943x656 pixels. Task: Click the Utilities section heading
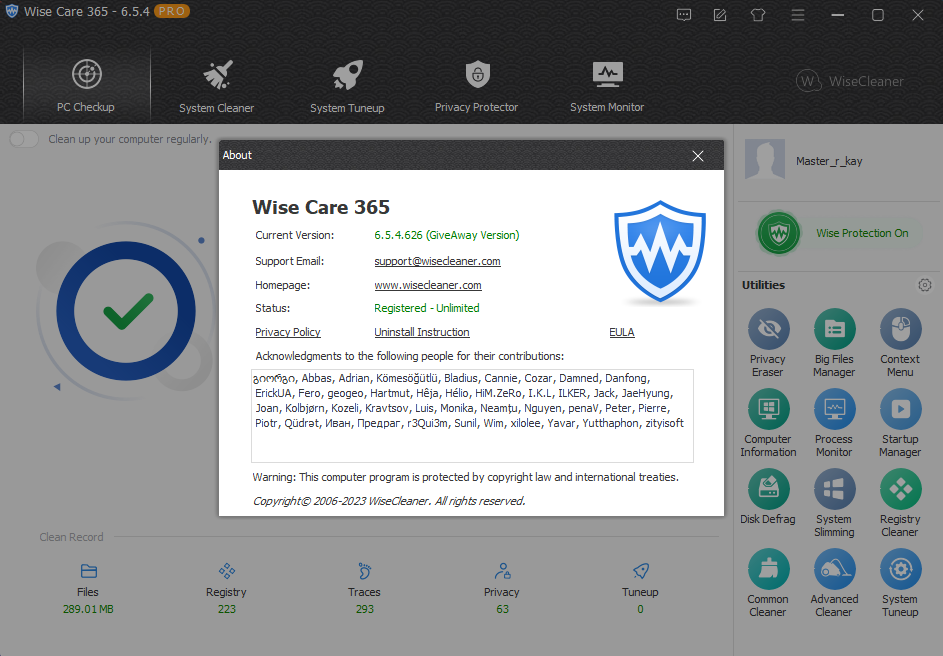(763, 285)
